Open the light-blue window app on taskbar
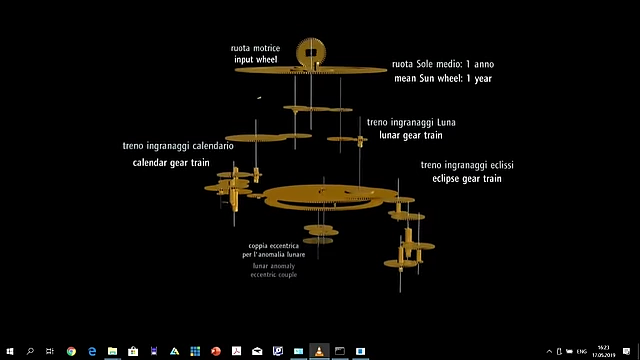640x360 pixels. 298,351
